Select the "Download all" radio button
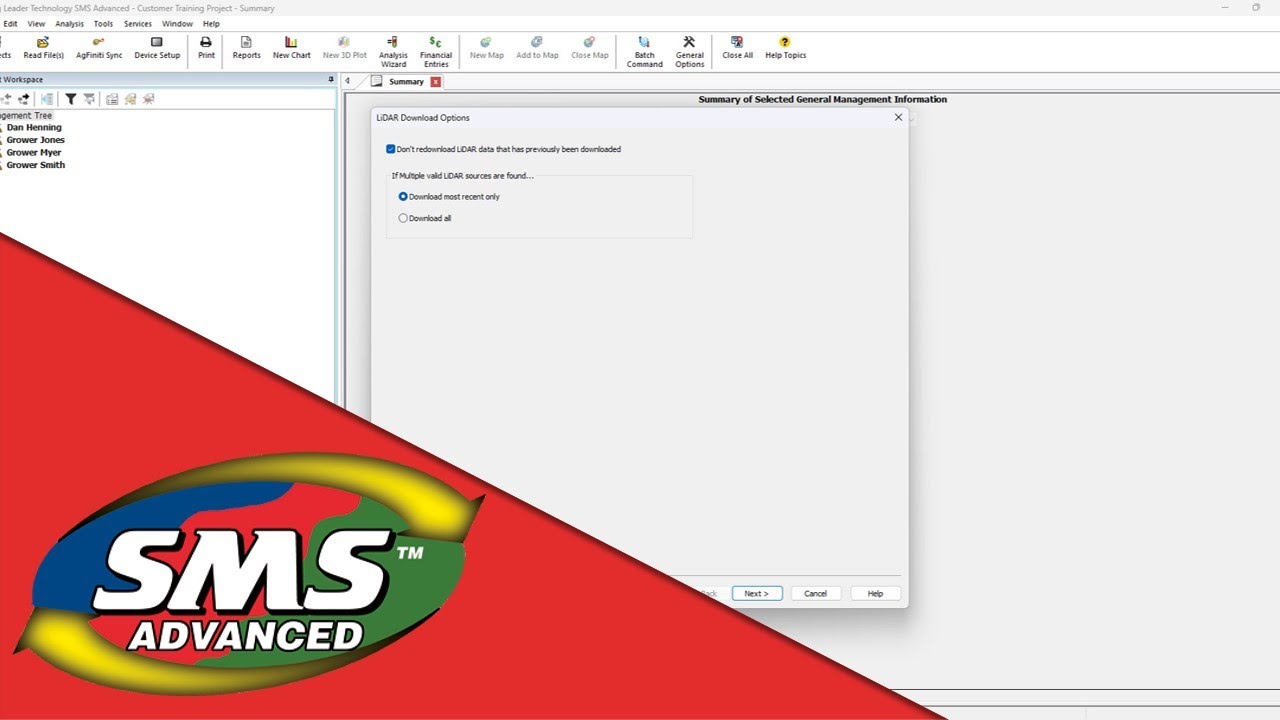This screenshot has height=720, width=1280. click(403, 218)
